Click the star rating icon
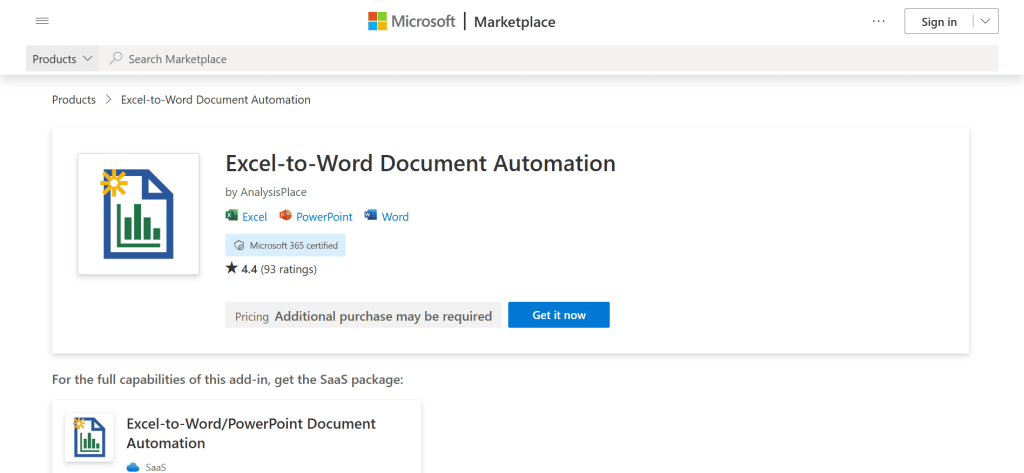Viewport: 1024px width, 473px height. point(232,268)
